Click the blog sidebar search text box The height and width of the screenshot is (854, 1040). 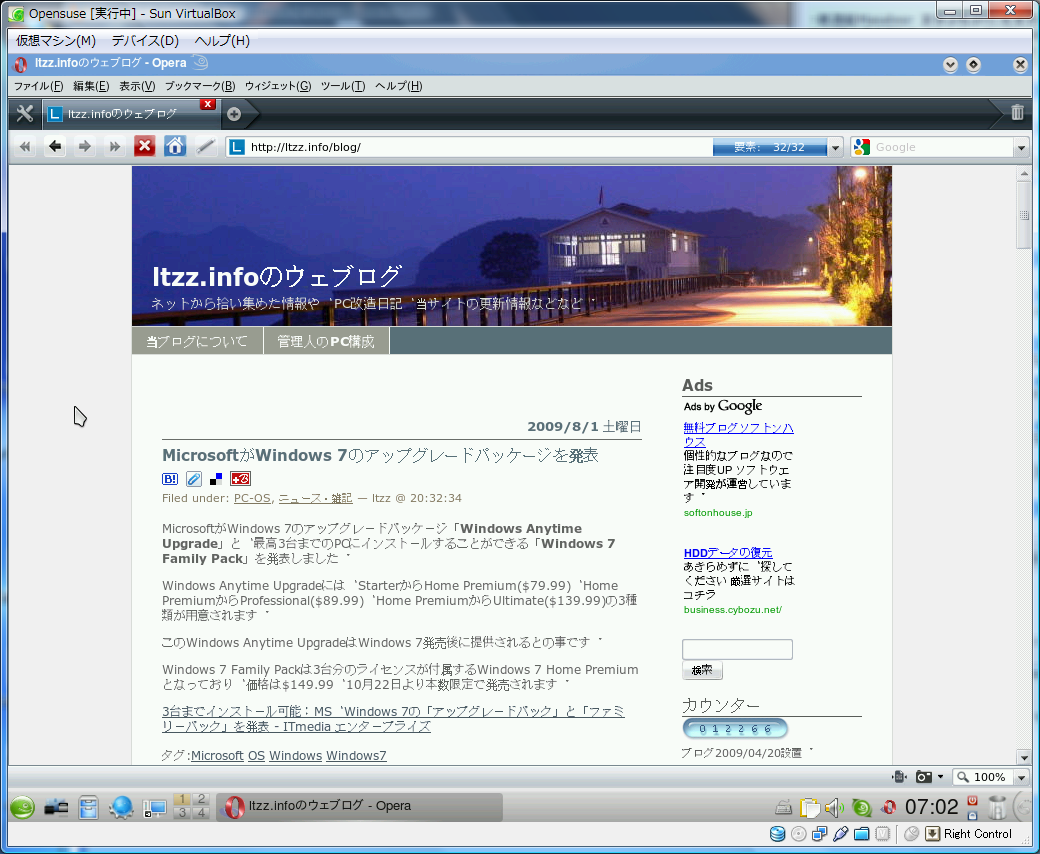click(738, 649)
